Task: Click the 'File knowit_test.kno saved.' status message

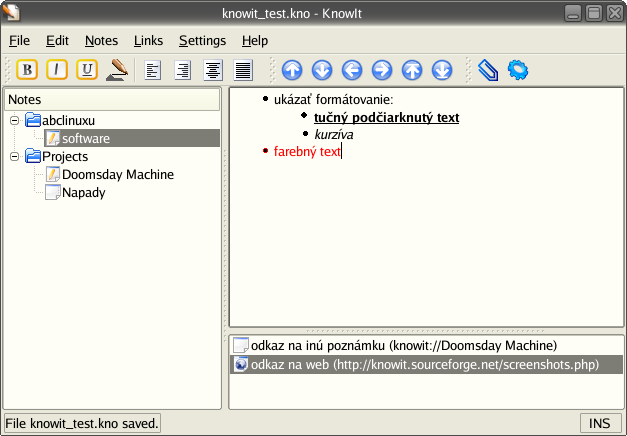Action: click(82, 423)
